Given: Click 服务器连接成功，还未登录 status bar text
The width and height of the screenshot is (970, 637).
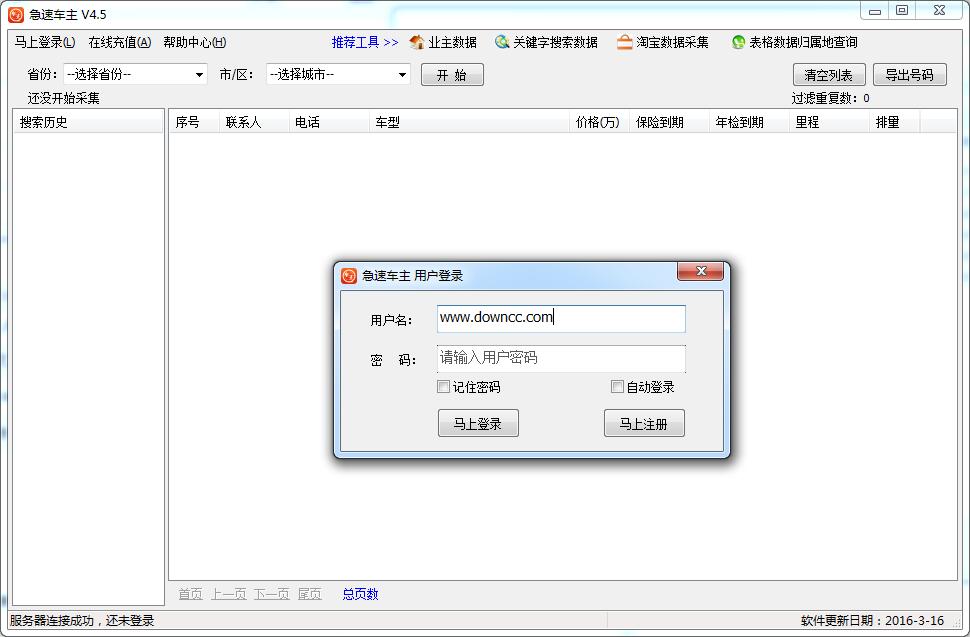Looking at the screenshot, I should (x=82, y=620).
